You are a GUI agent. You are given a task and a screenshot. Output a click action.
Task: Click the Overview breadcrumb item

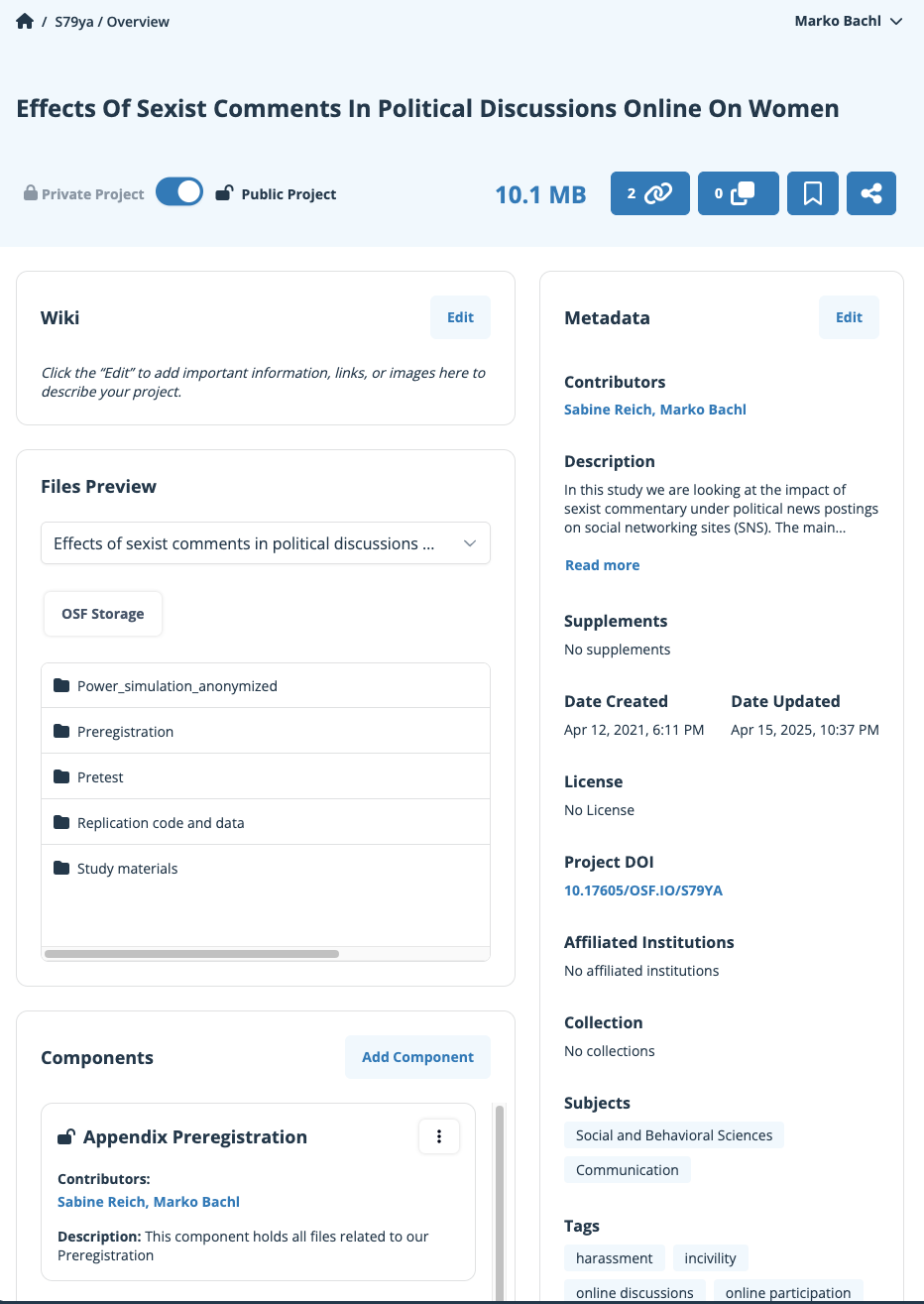click(138, 22)
